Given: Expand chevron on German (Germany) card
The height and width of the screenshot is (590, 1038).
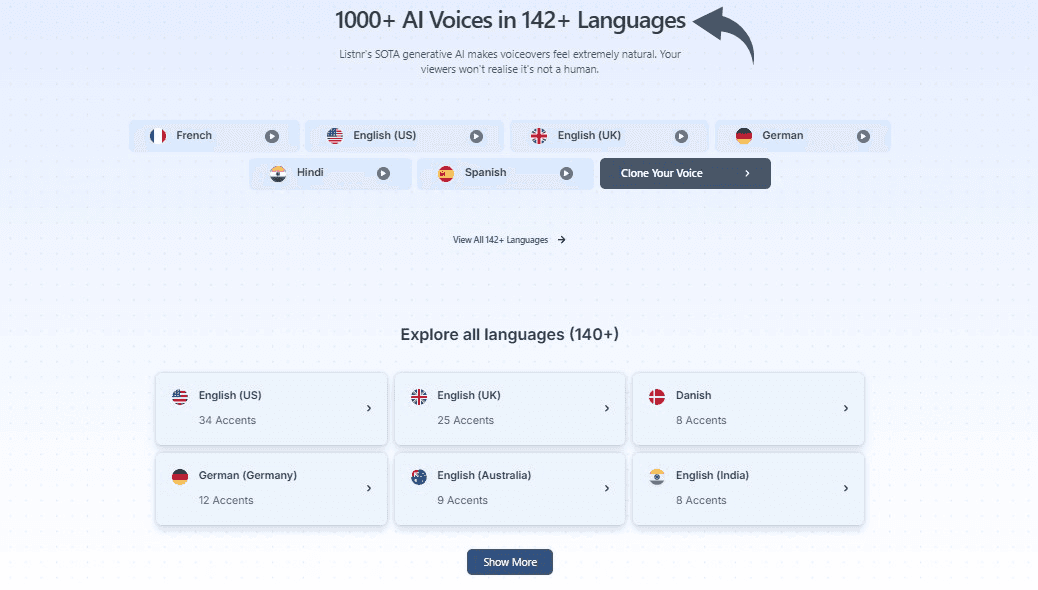Looking at the screenshot, I should coord(369,489).
